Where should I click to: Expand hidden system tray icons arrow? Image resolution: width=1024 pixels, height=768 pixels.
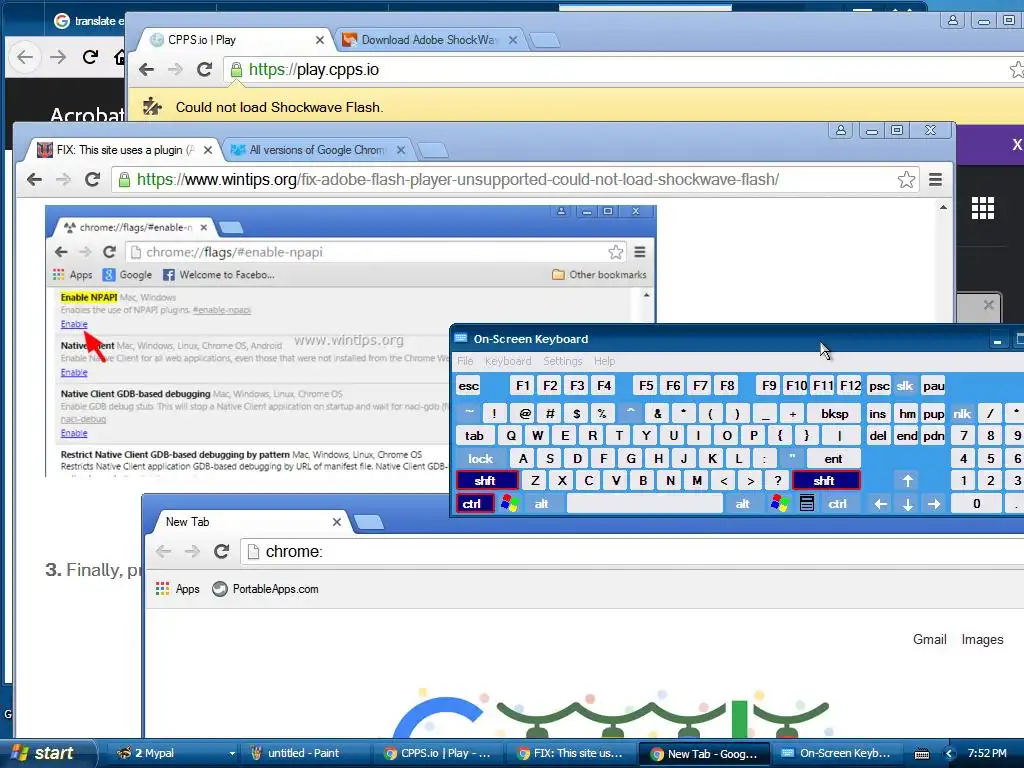[x=949, y=754]
